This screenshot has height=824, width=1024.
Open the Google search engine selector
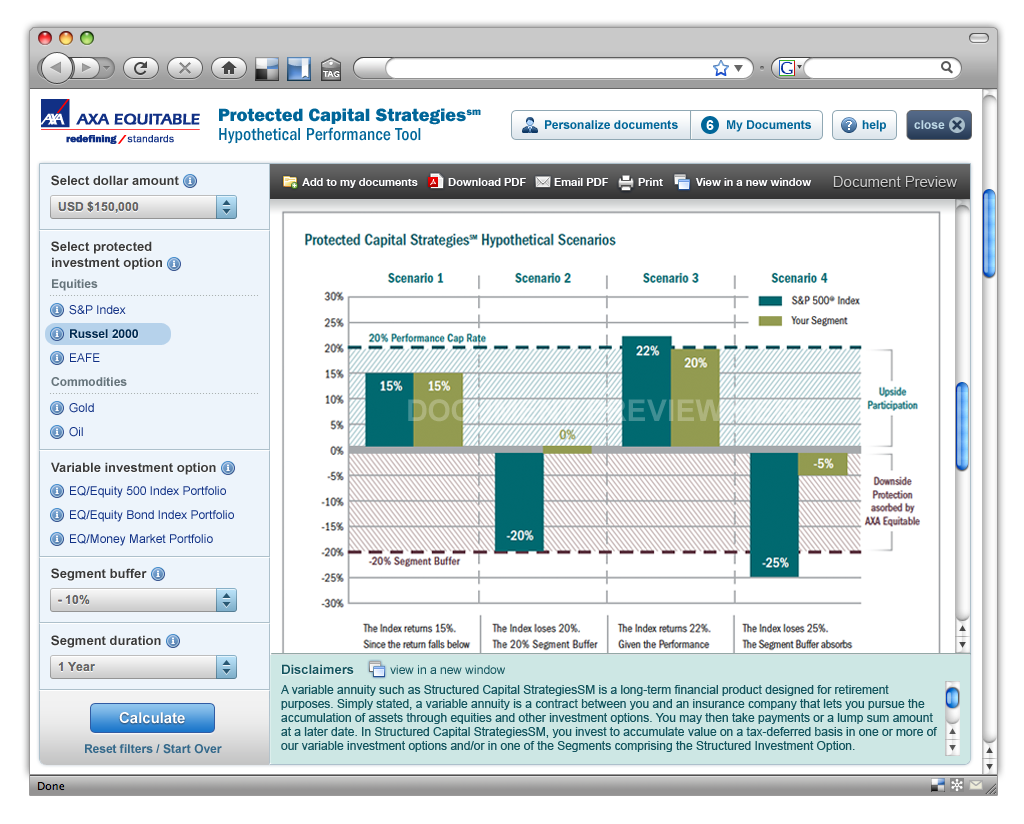(x=790, y=68)
